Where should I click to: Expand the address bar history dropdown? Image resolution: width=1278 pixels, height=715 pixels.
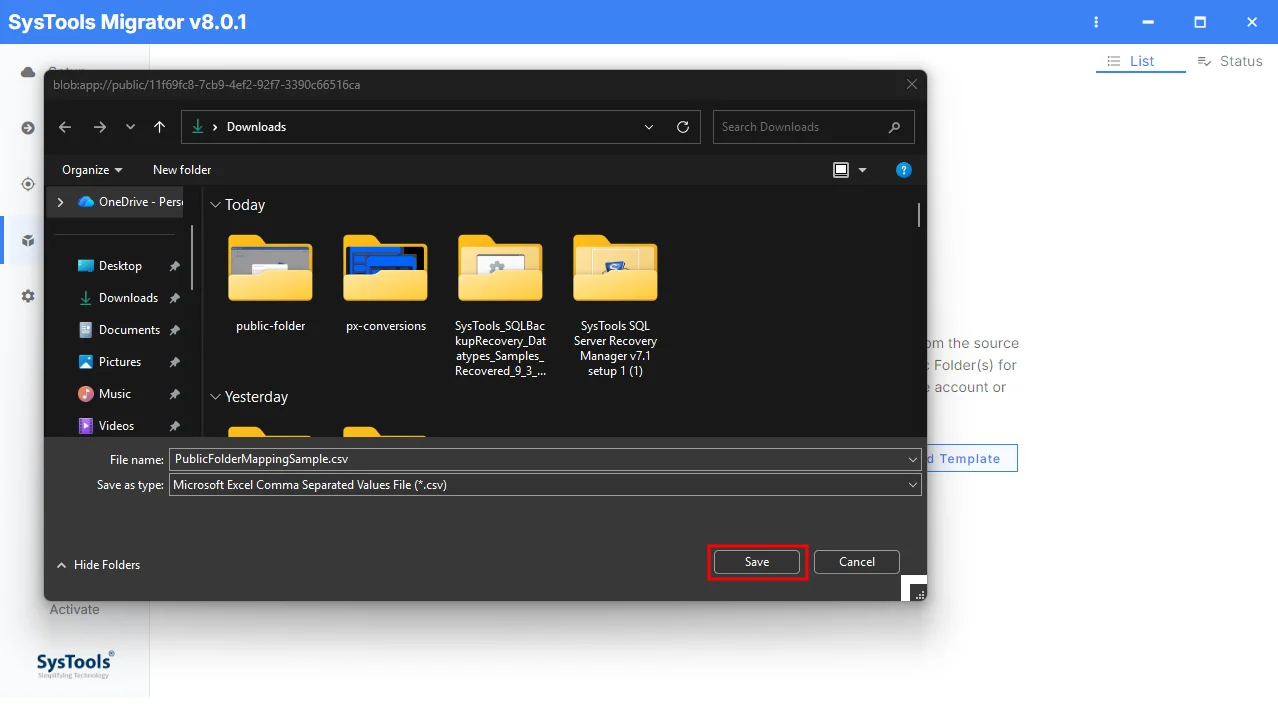[649, 127]
